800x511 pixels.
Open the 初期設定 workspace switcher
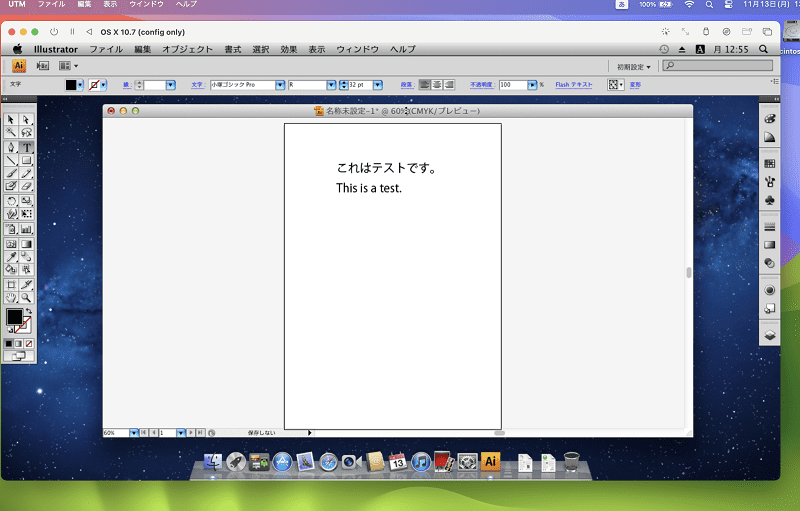pos(634,67)
